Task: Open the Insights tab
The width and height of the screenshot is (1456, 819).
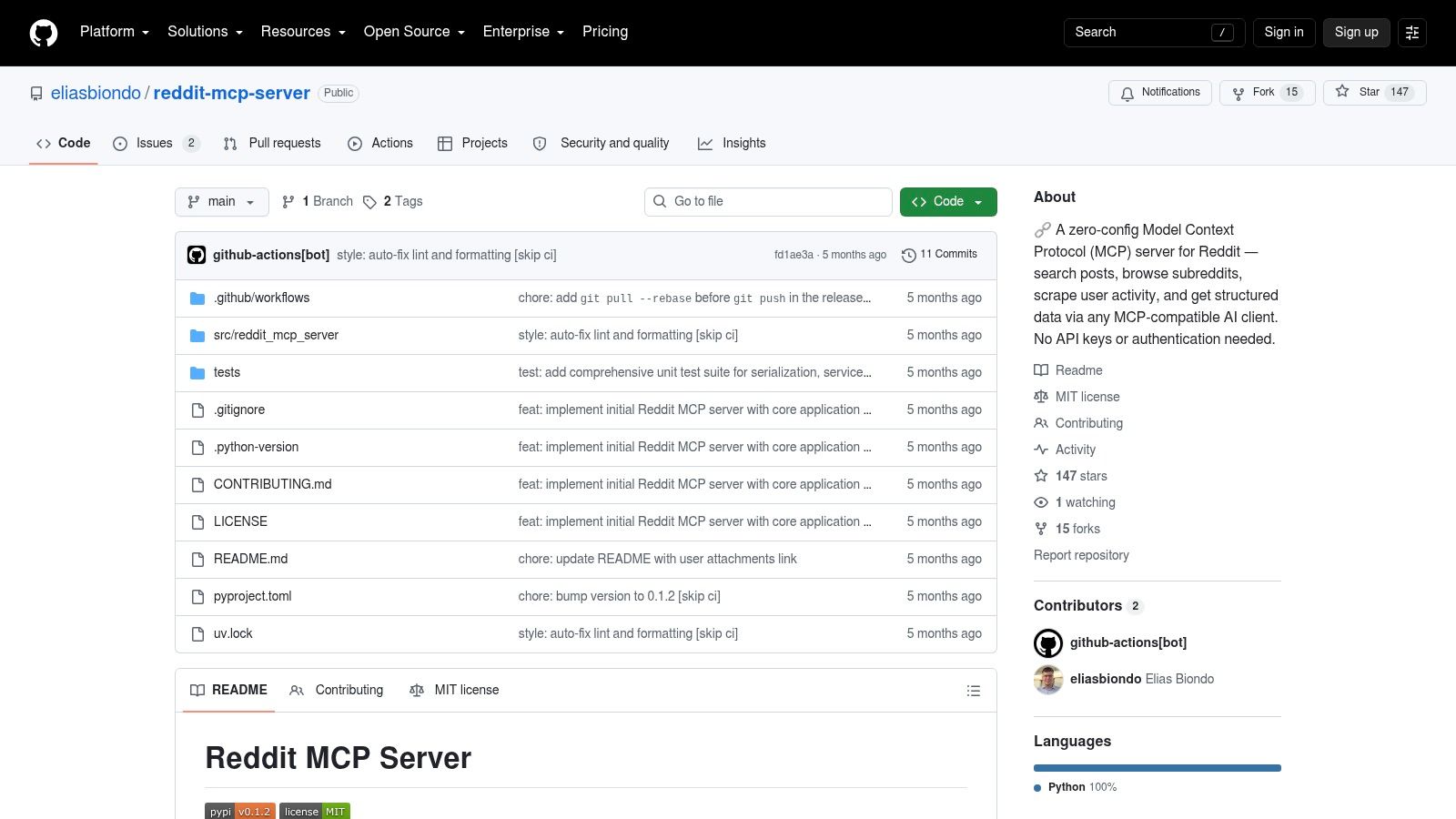Action: 732,143
